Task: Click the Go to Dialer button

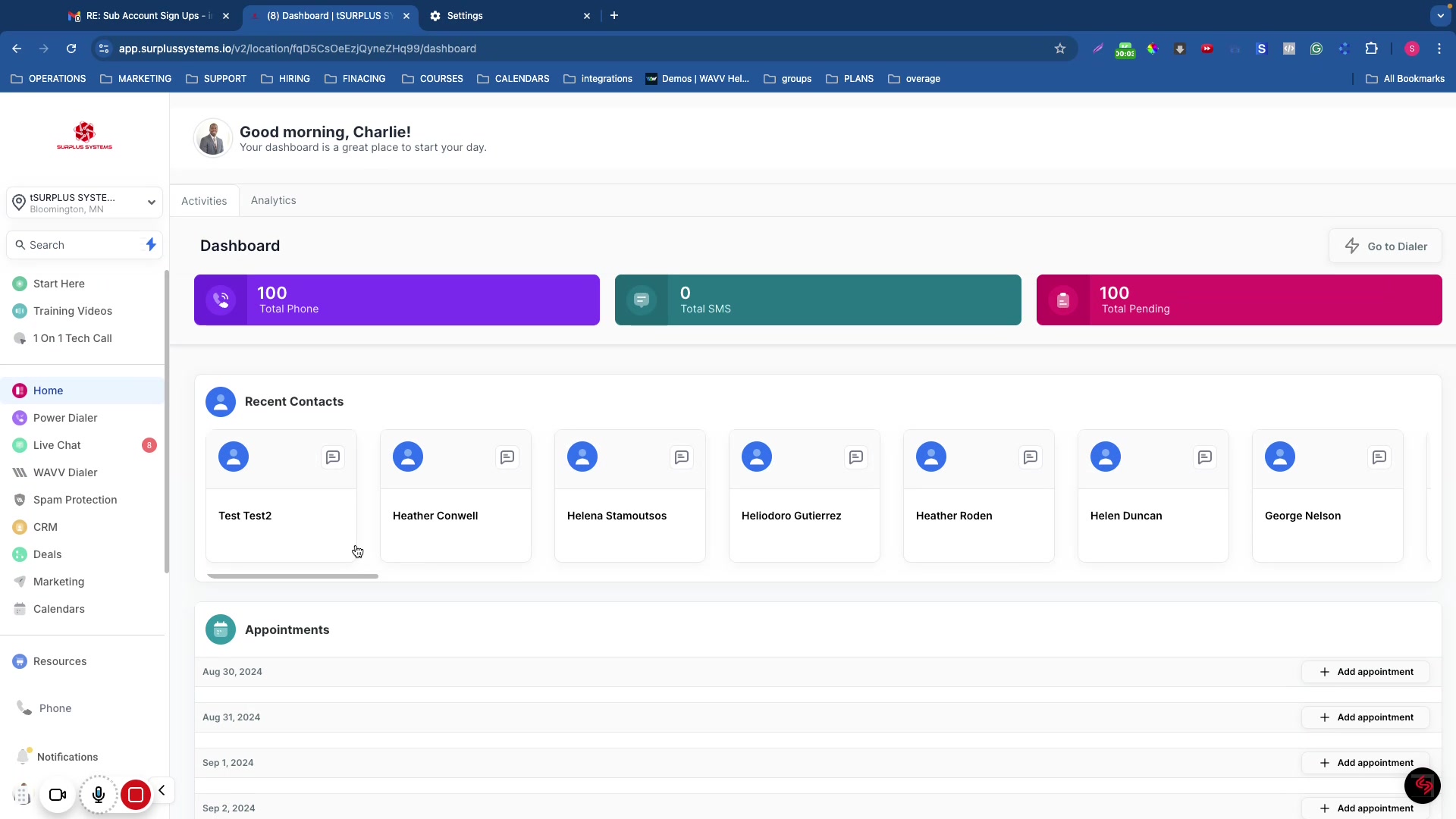Action: [x=1385, y=246]
